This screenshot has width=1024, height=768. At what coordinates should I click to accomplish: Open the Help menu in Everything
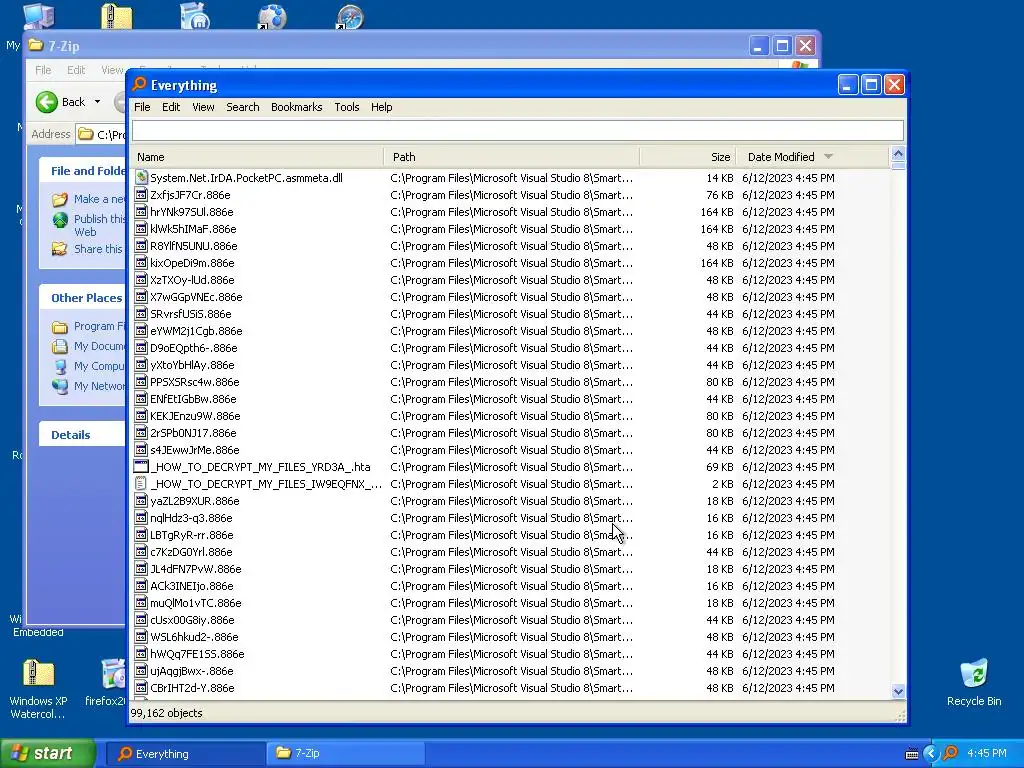click(x=381, y=107)
